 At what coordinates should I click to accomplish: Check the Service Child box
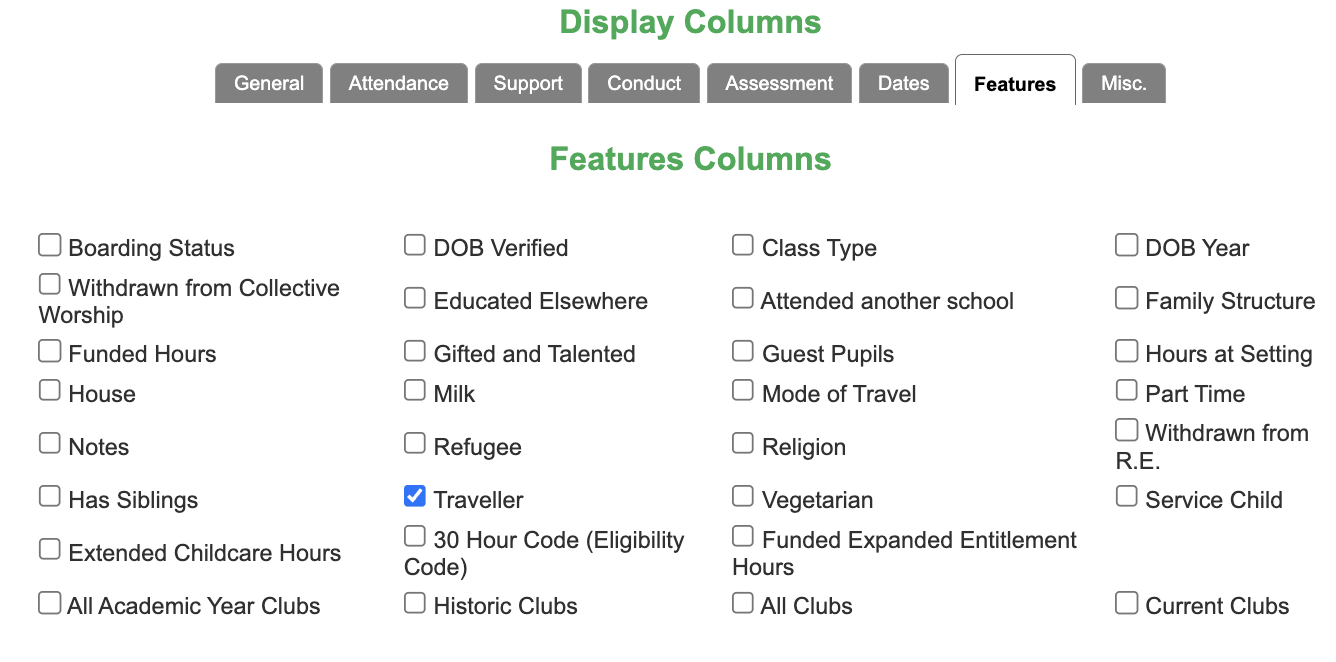(1127, 496)
